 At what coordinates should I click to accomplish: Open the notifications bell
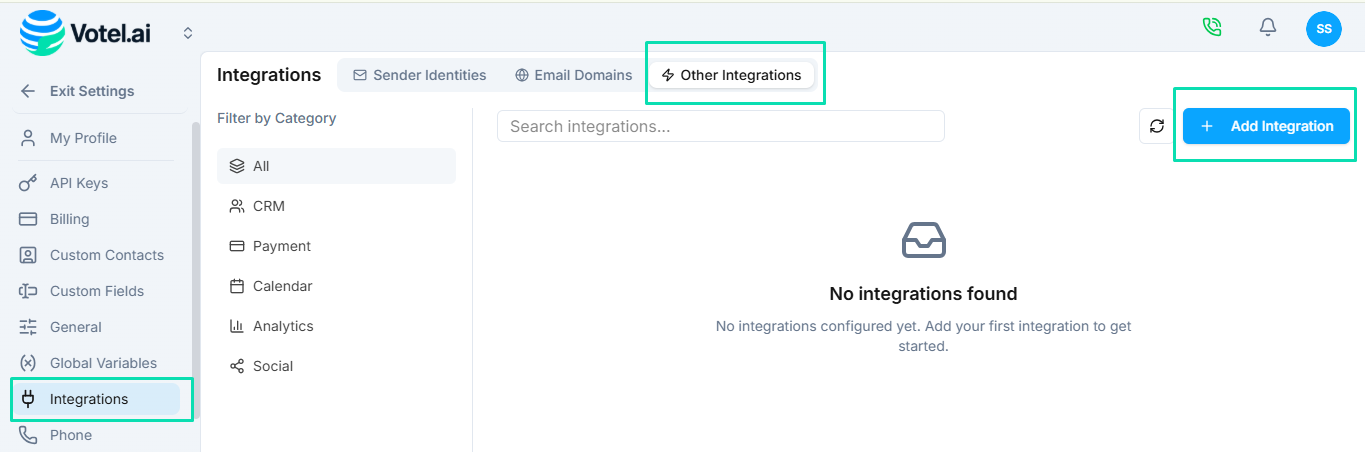pyautogui.click(x=1268, y=28)
